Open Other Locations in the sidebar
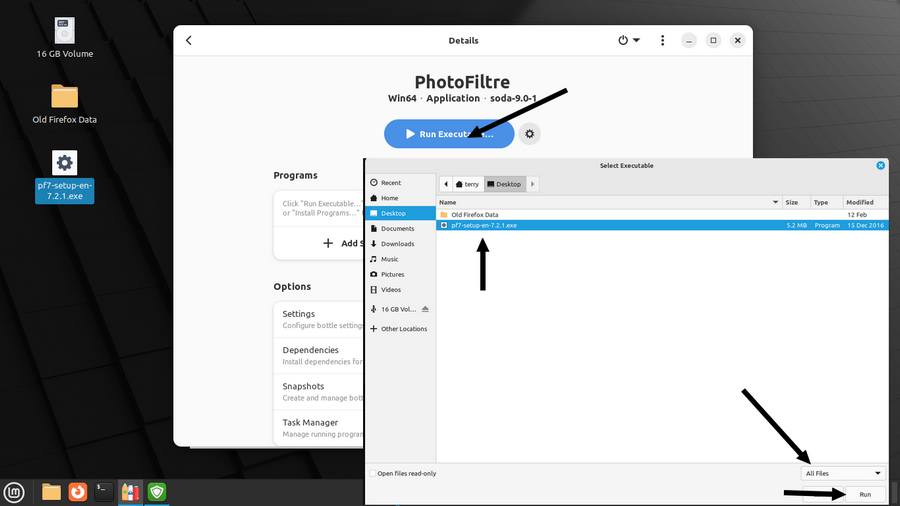Viewport: 900px width, 506px height. click(x=403, y=329)
